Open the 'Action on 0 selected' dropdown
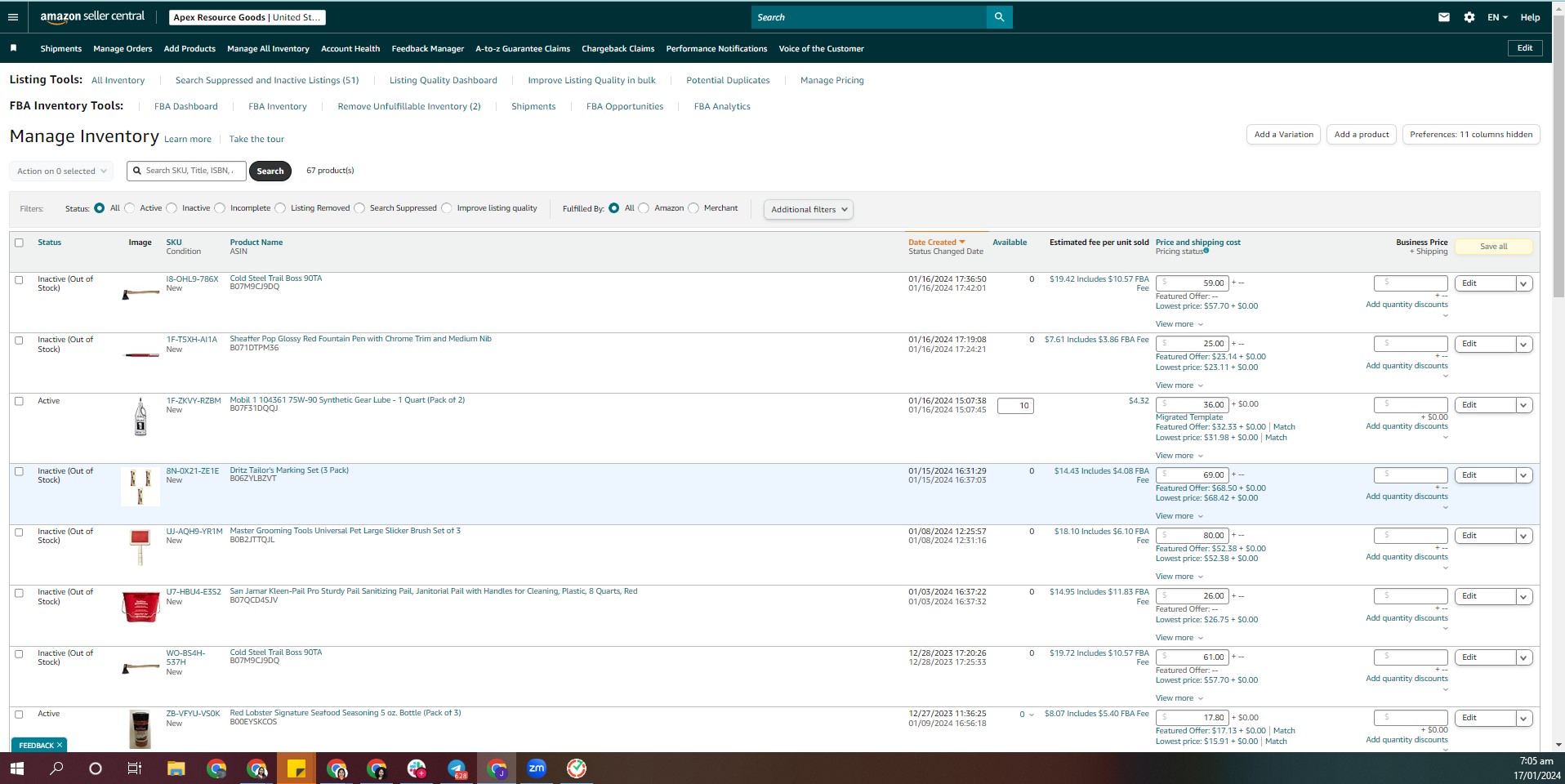 [62, 171]
